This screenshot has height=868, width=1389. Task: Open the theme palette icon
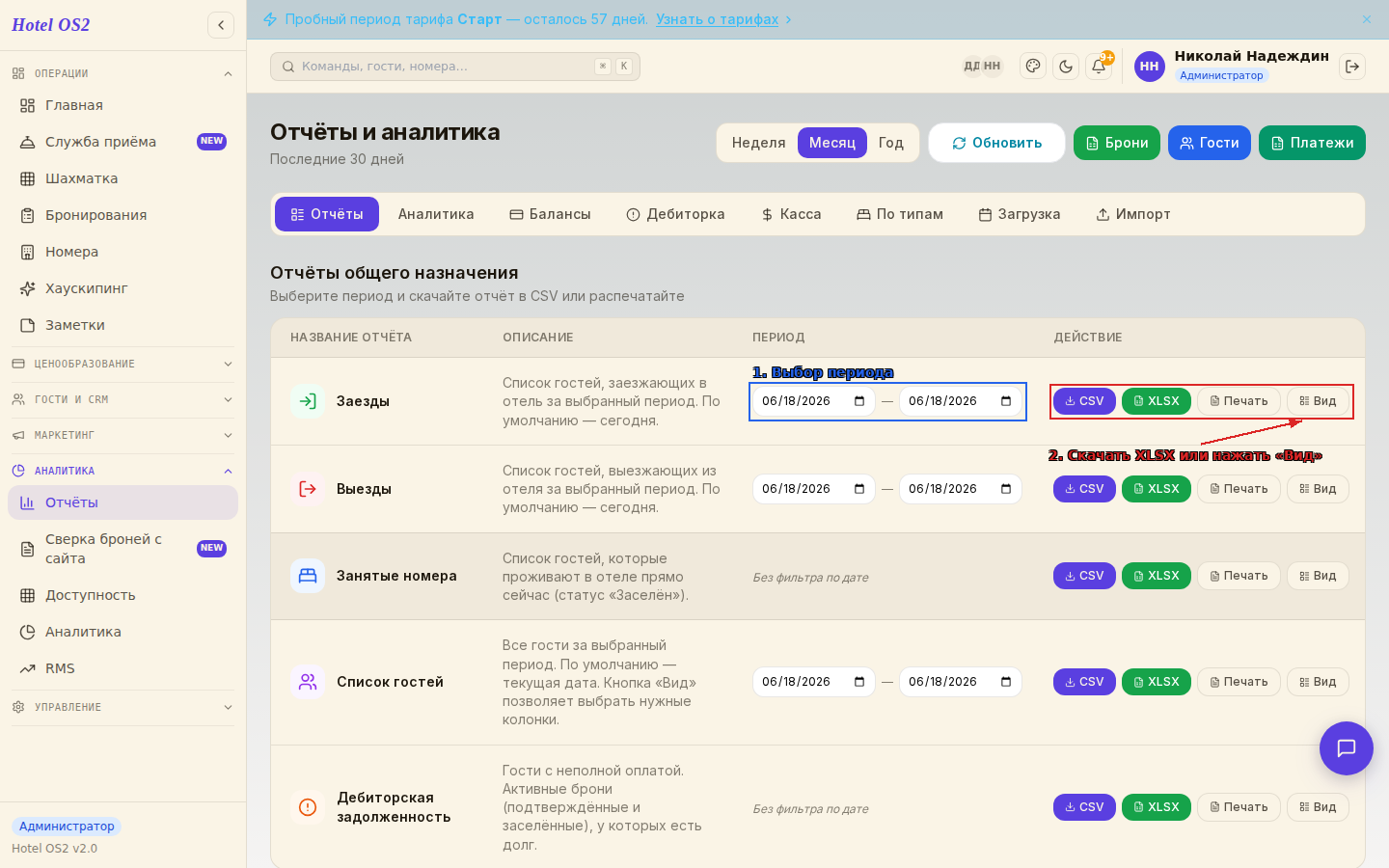tap(1033, 67)
